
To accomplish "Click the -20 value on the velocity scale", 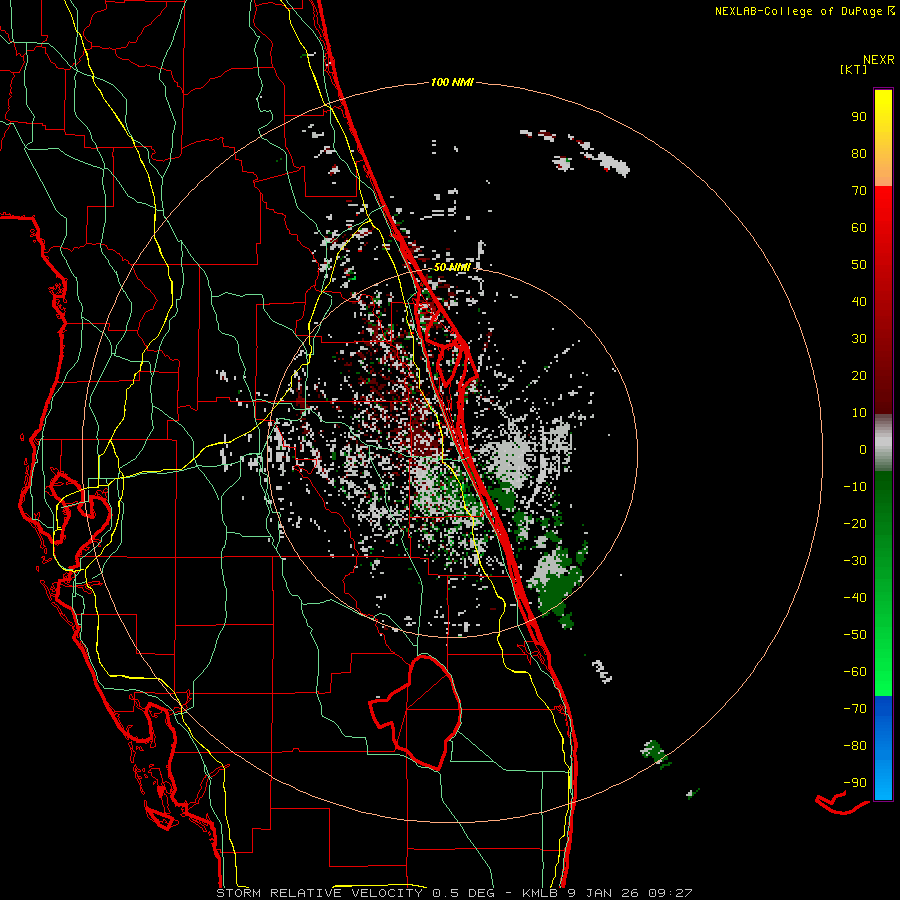I will coord(855,524).
